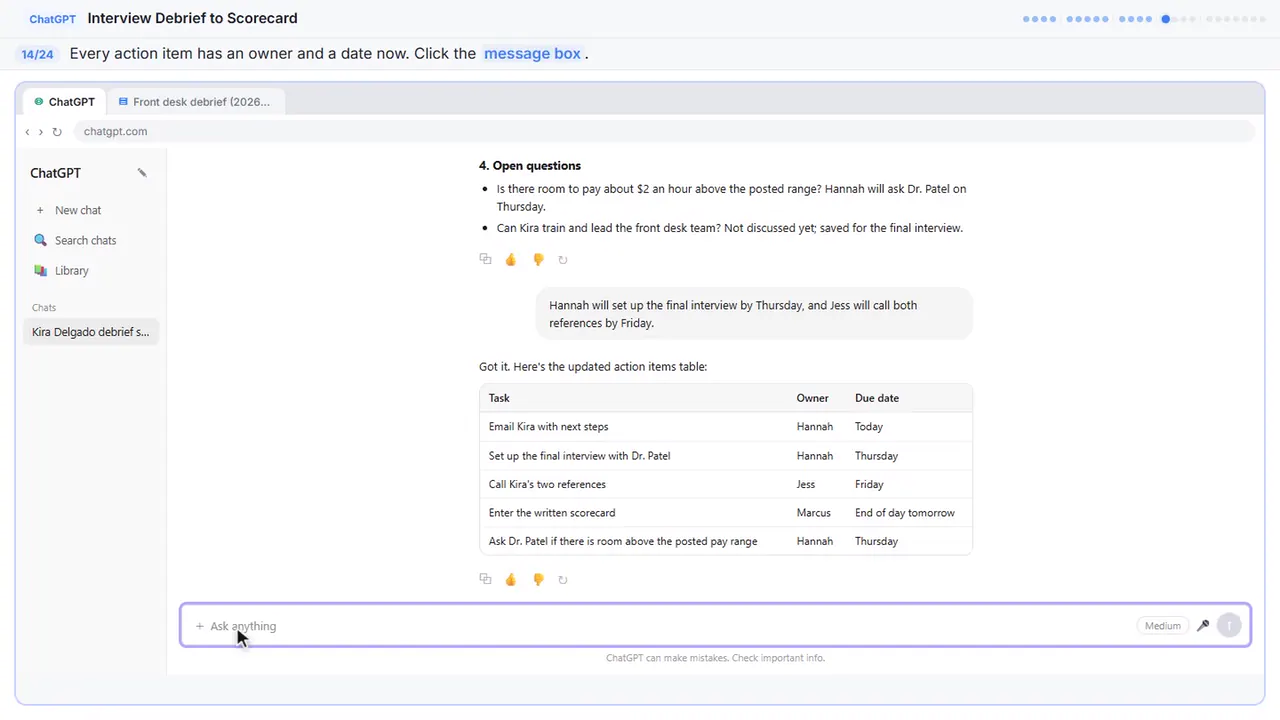Dislike the action items table response
The height and width of the screenshot is (720, 1280).
(x=538, y=579)
